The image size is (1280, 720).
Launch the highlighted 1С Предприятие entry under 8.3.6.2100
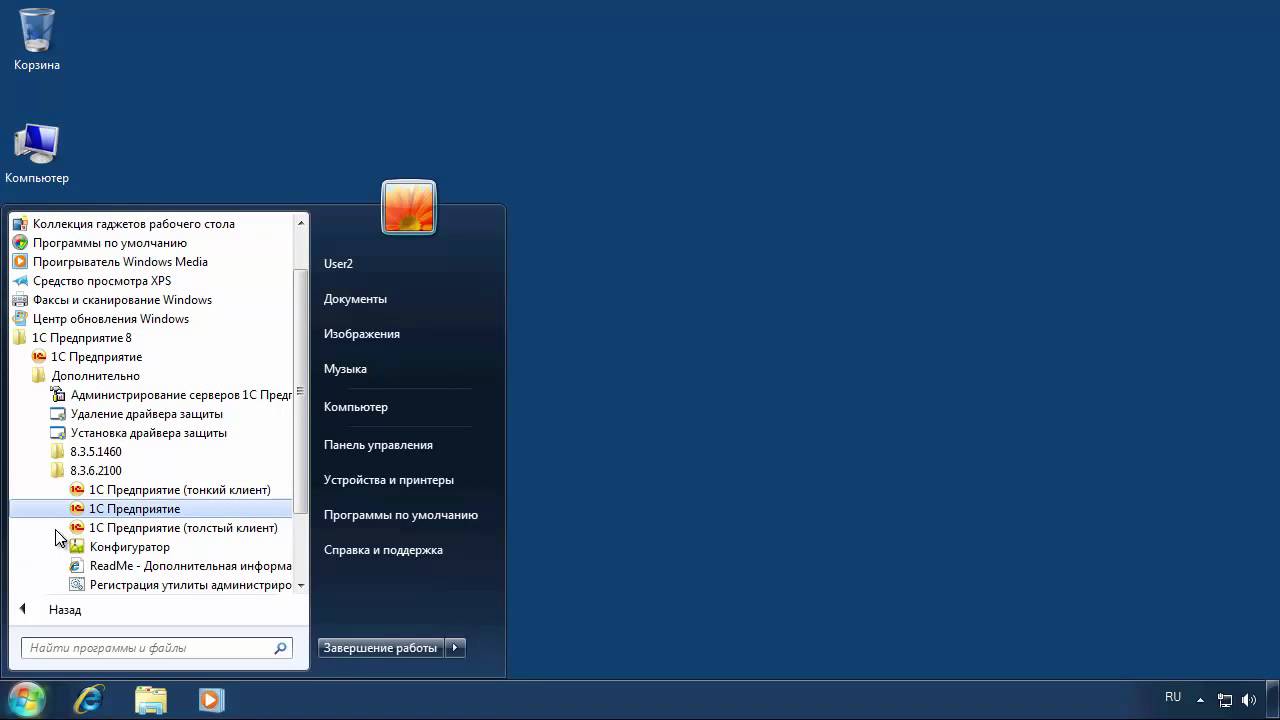pos(151,509)
